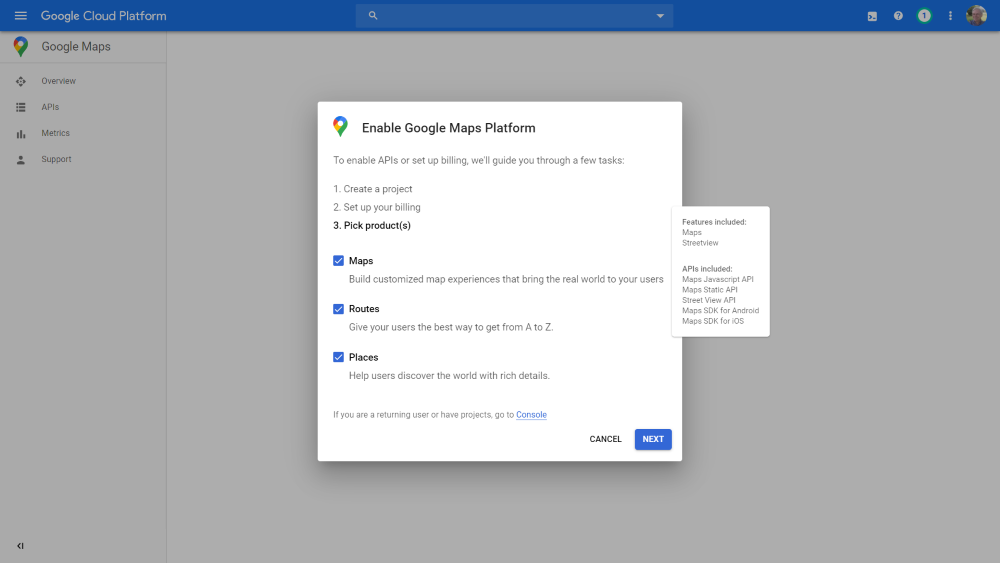Viewport: 1000px width, 563px height.
Task: Focus the top search input field
Action: pyautogui.click(x=514, y=16)
